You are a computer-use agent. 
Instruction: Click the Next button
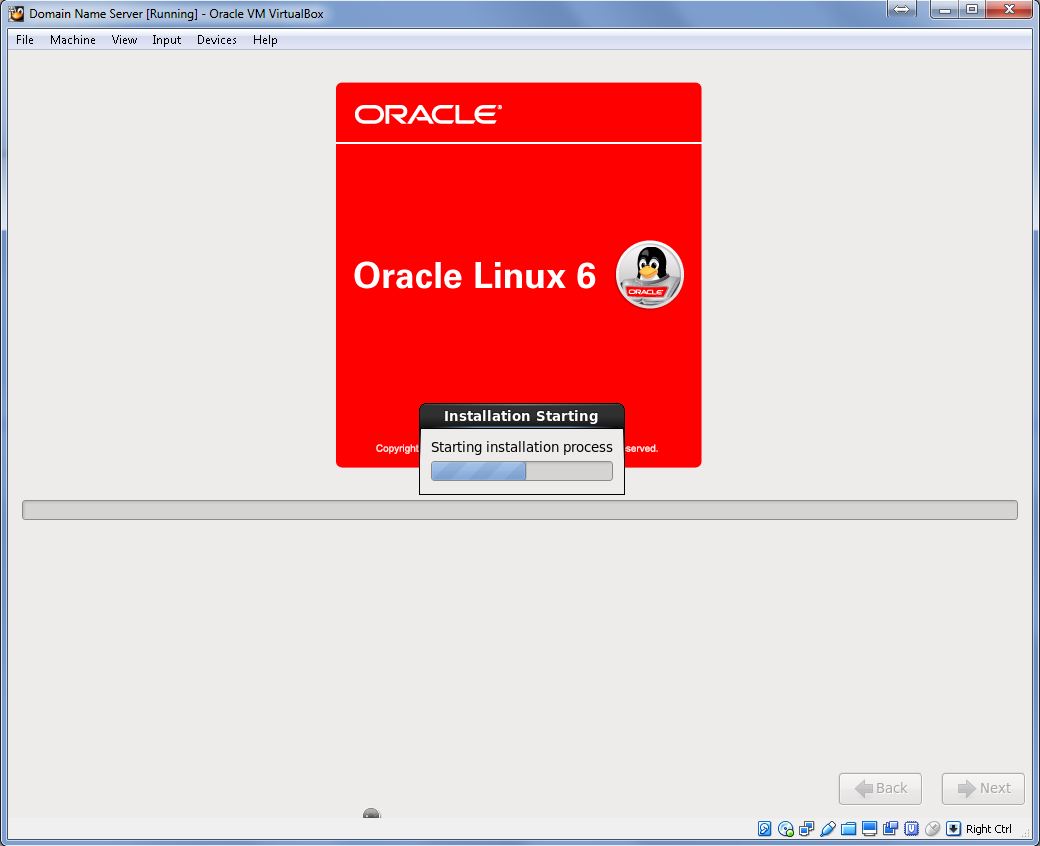[983, 788]
